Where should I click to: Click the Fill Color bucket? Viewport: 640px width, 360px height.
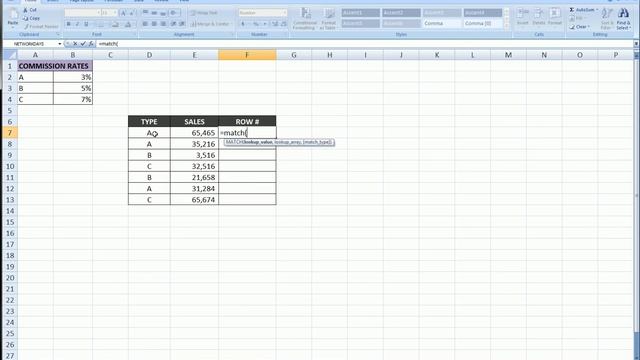pos(116,24)
